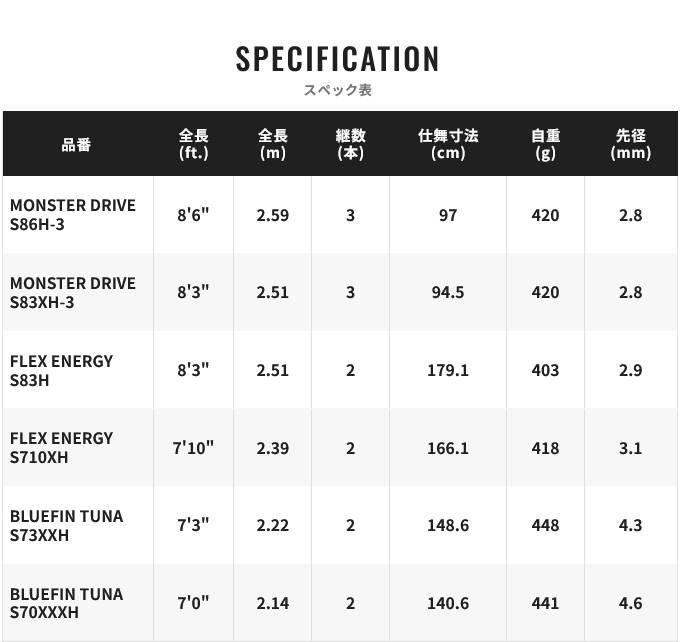Select the FLEX ENERGY S83H model cell

pyautogui.click(x=61, y=370)
